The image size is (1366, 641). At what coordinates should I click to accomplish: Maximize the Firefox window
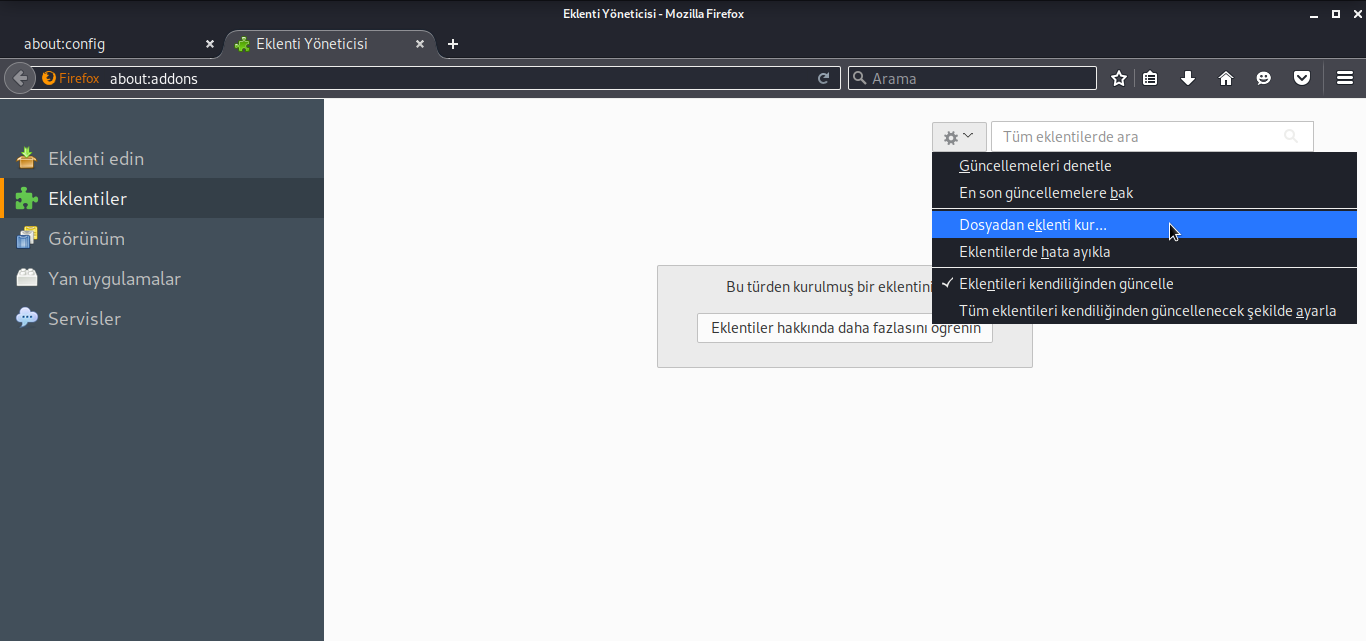[1335, 13]
